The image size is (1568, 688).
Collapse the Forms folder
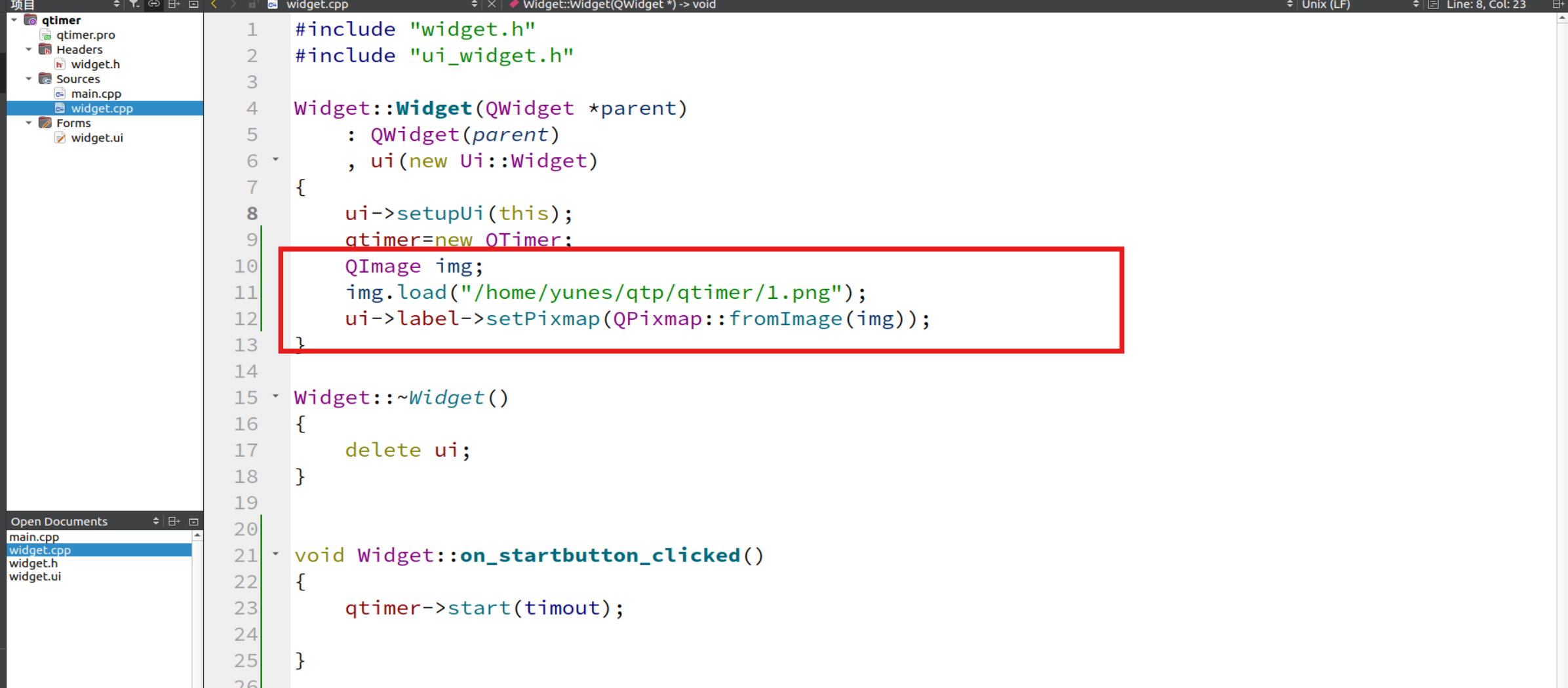click(x=29, y=123)
